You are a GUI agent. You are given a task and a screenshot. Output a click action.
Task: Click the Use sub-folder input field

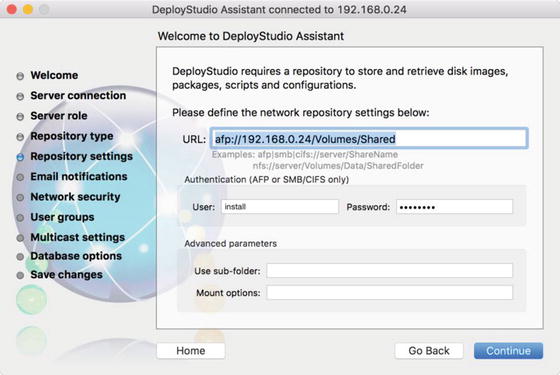click(x=390, y=271)
